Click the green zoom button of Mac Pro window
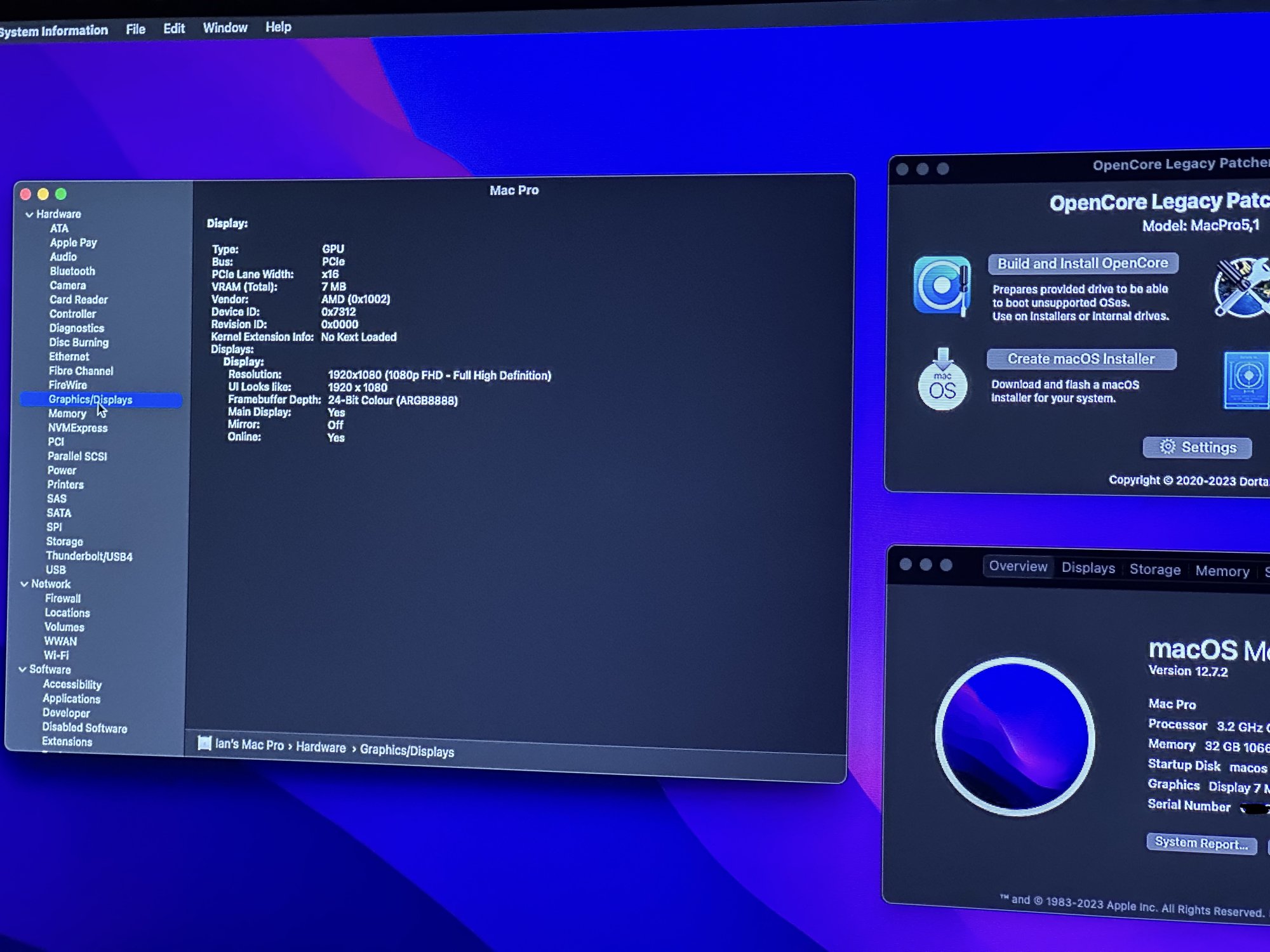Screen dimensions: 1270x952 (61, 194)
